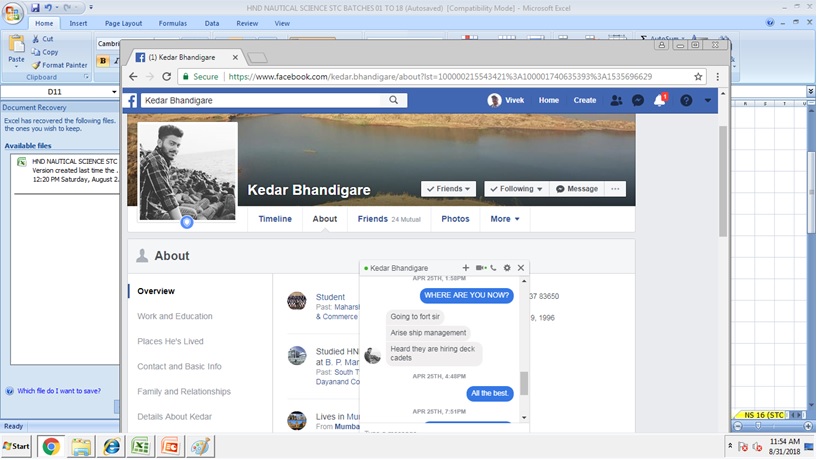Open the friend requests icon

tap(616, 101)
